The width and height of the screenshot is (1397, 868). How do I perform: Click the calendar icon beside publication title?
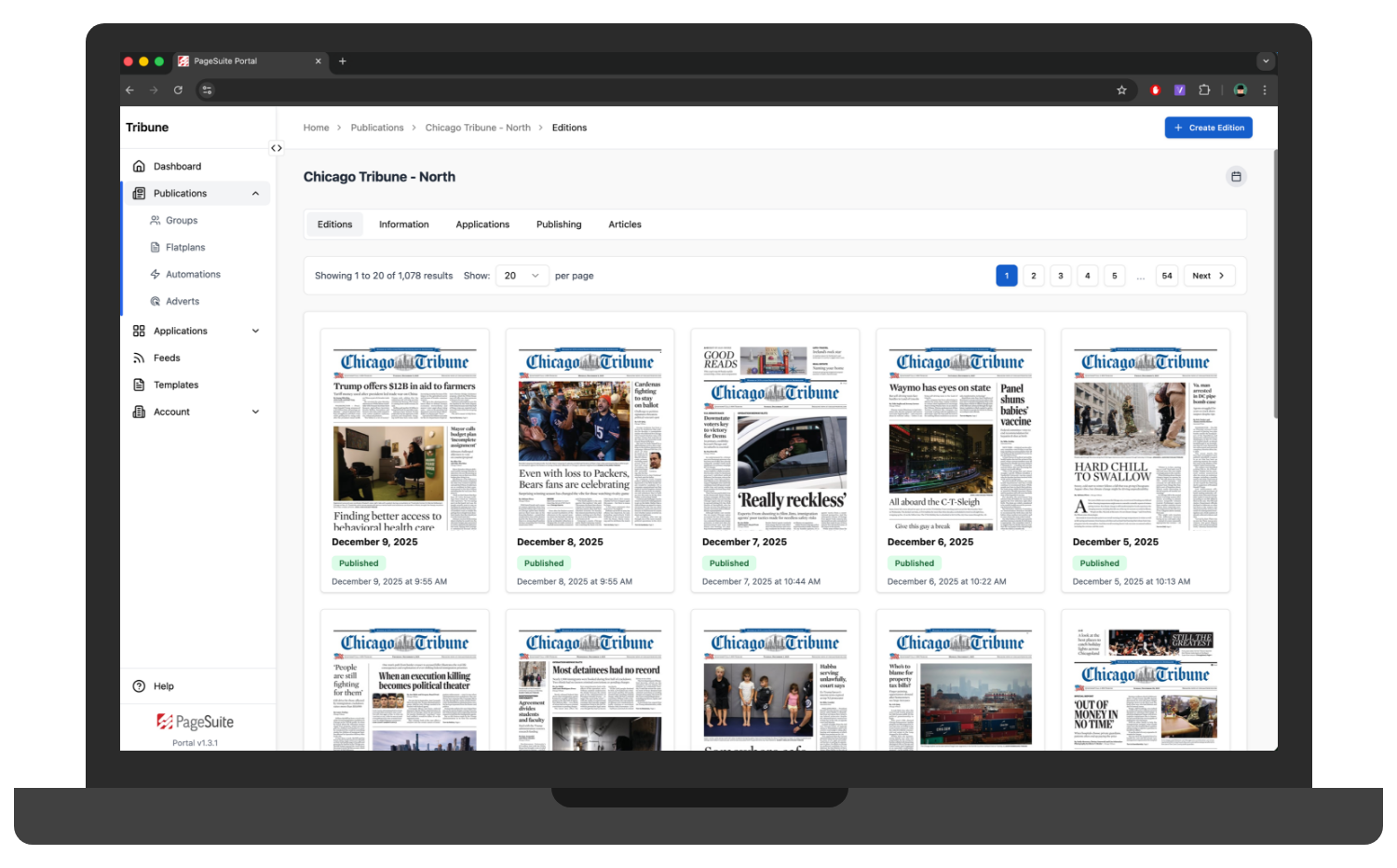(x=1236, y=177)
